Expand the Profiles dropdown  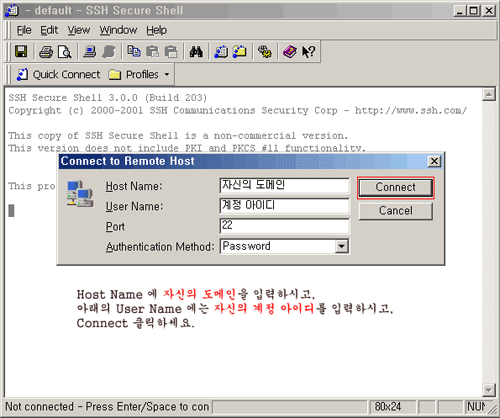coord(139,74)
